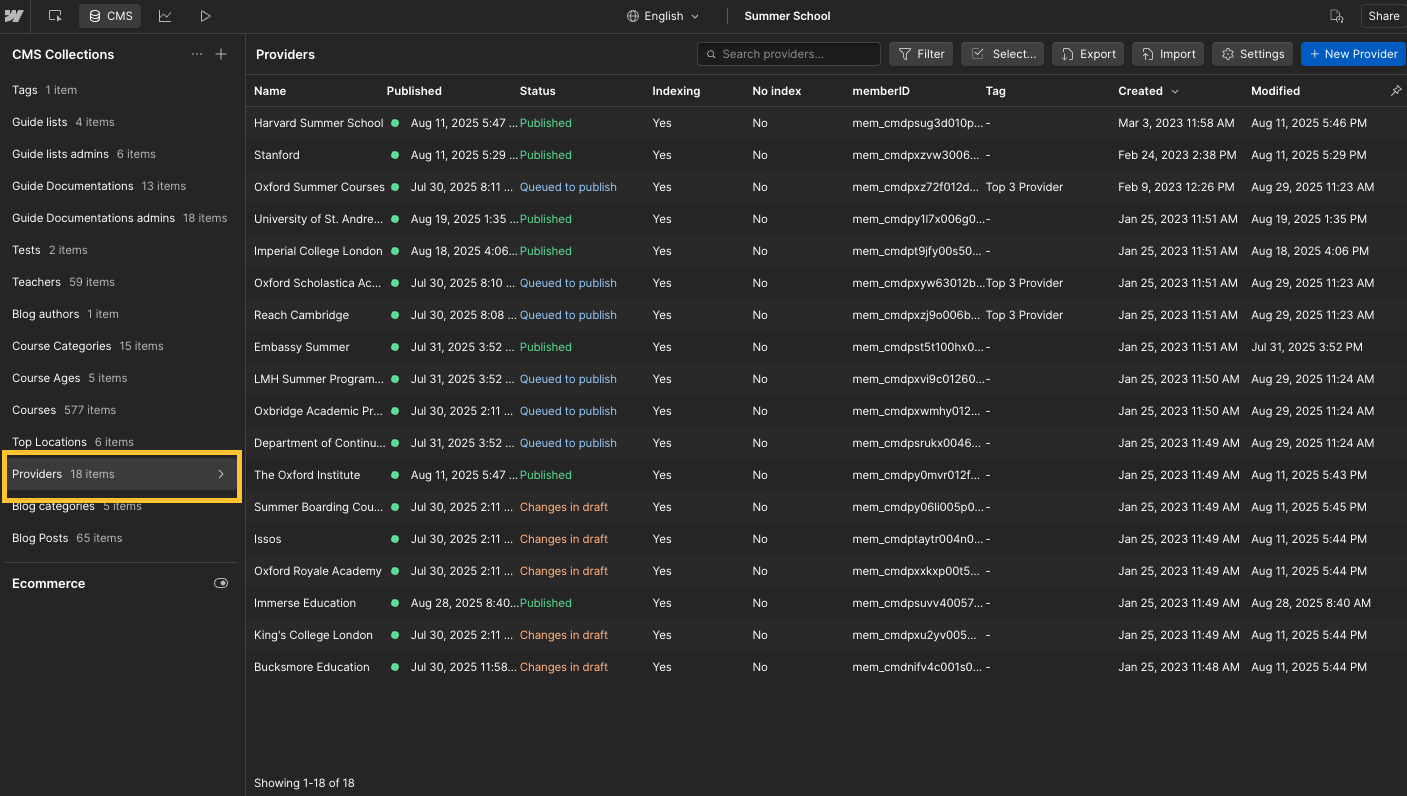This screenshot has height=796, width=1407.
Task: Open the Tags collection
Action: (x=122, y=90)
